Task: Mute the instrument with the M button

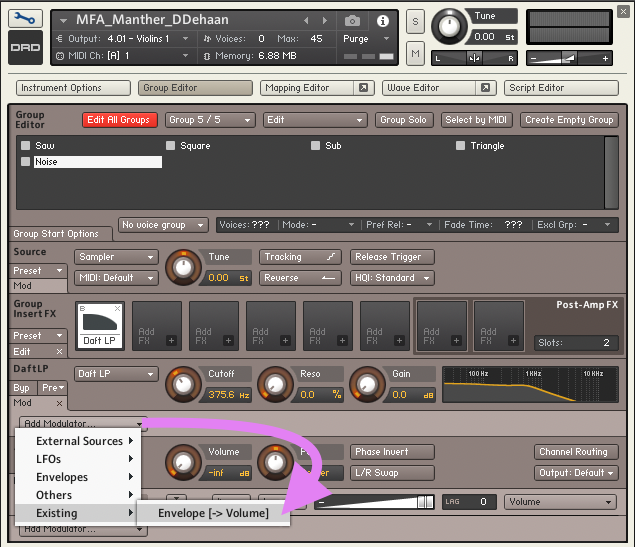Action: point(415,52)
